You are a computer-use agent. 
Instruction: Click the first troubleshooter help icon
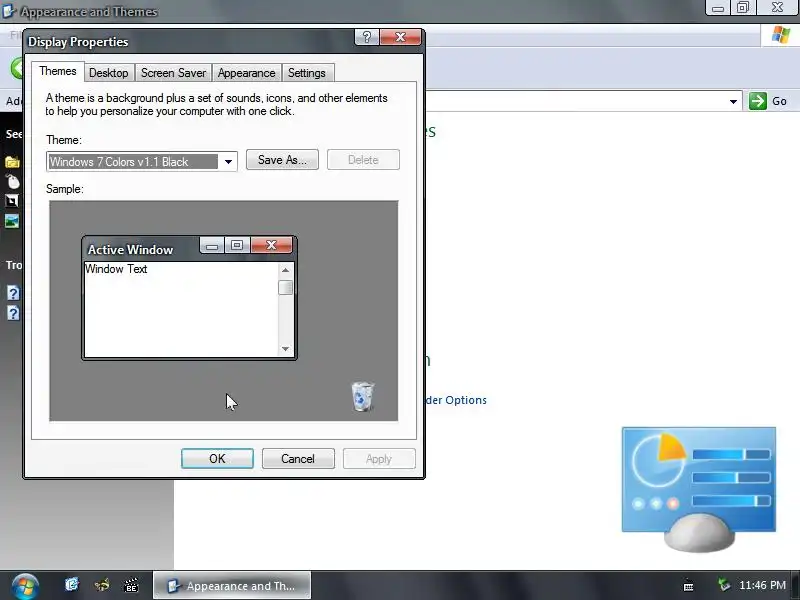pyautogui.click(x=13, y=293)
